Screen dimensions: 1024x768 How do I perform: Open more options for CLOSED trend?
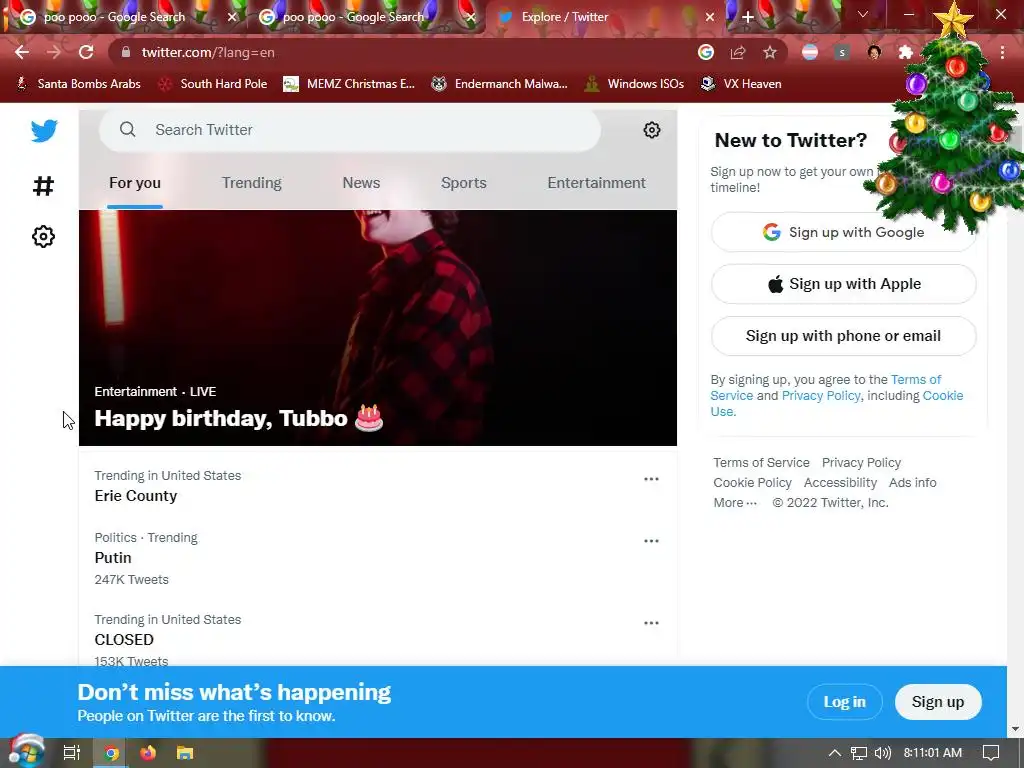pos(651,623)
